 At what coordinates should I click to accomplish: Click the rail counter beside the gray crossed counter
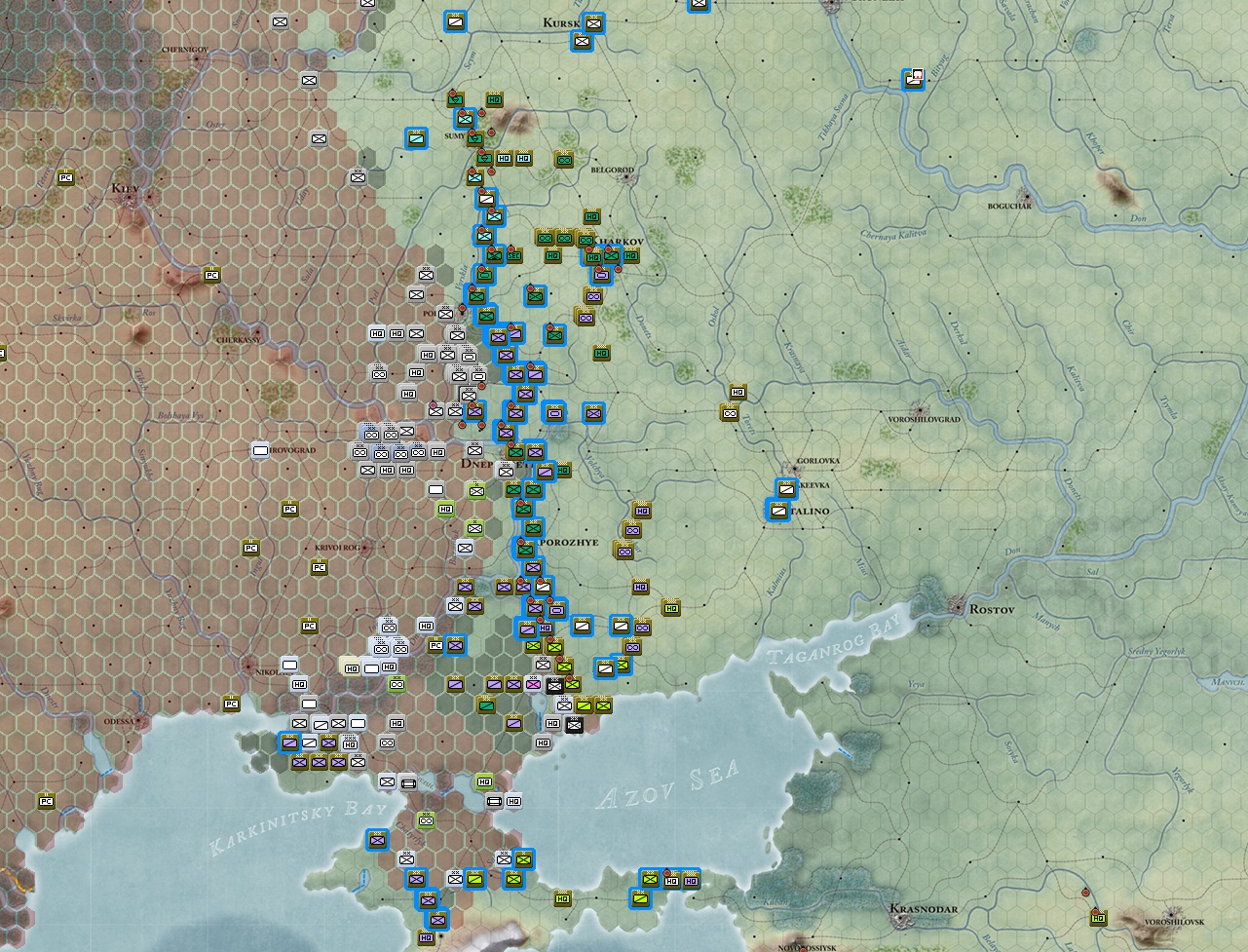[x=408, y=781]
